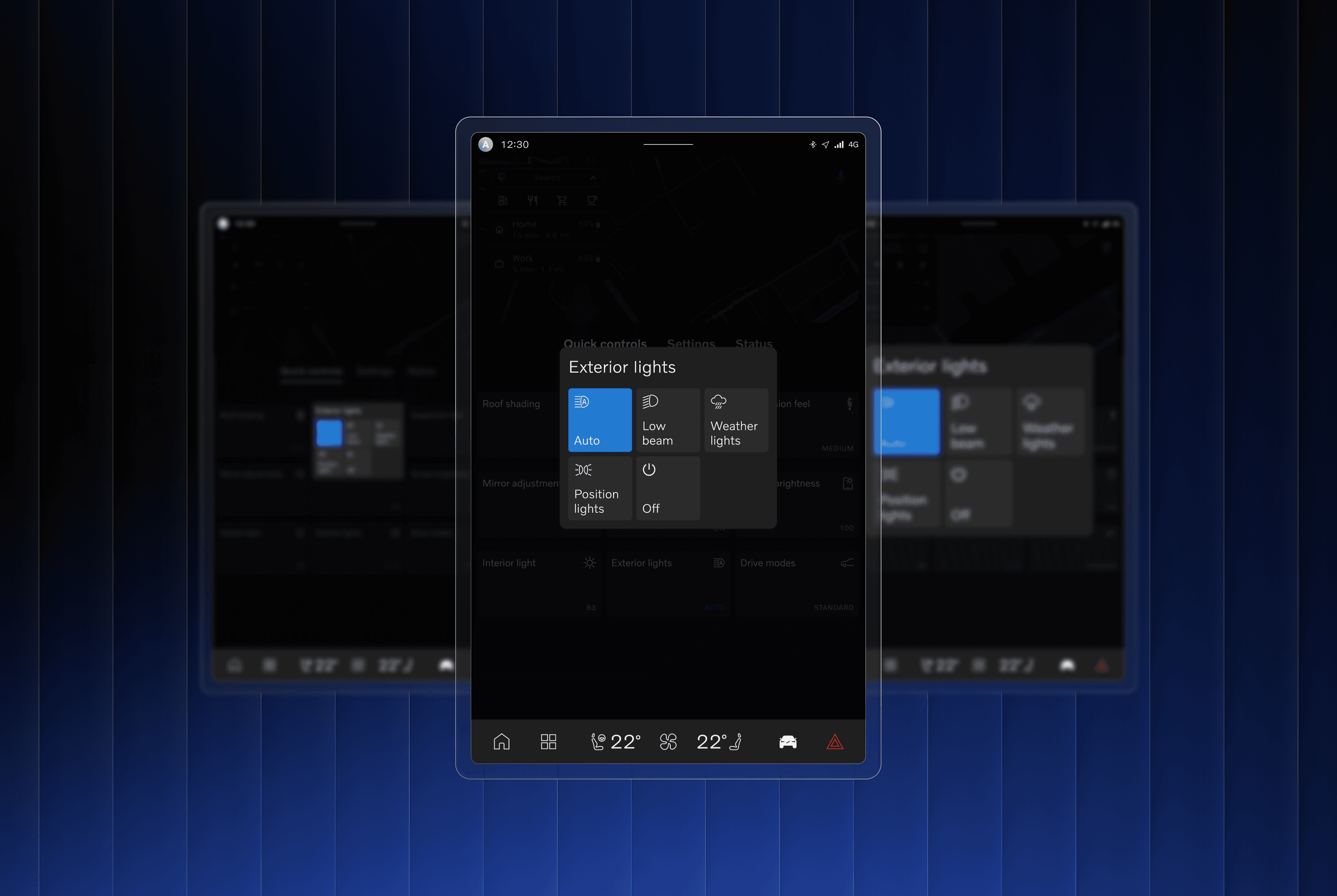Screen dimensions: 1337x896
Task: Pull down the top notification handle
Action: click(668, 144)
